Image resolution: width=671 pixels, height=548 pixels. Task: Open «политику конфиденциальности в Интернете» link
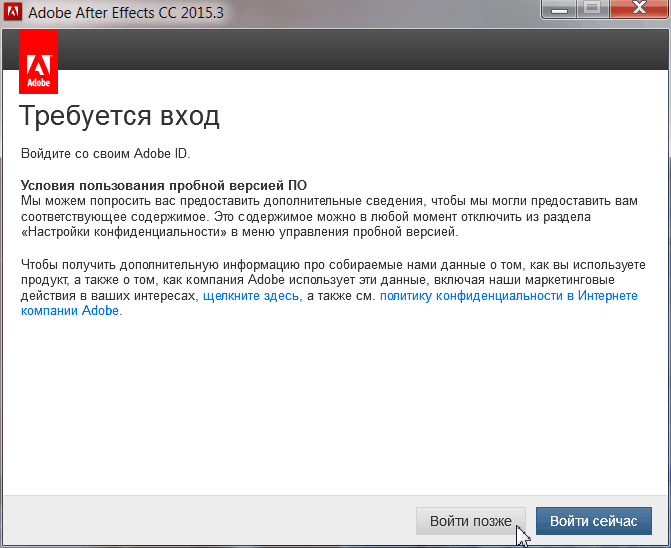click(x=508, y=297)
